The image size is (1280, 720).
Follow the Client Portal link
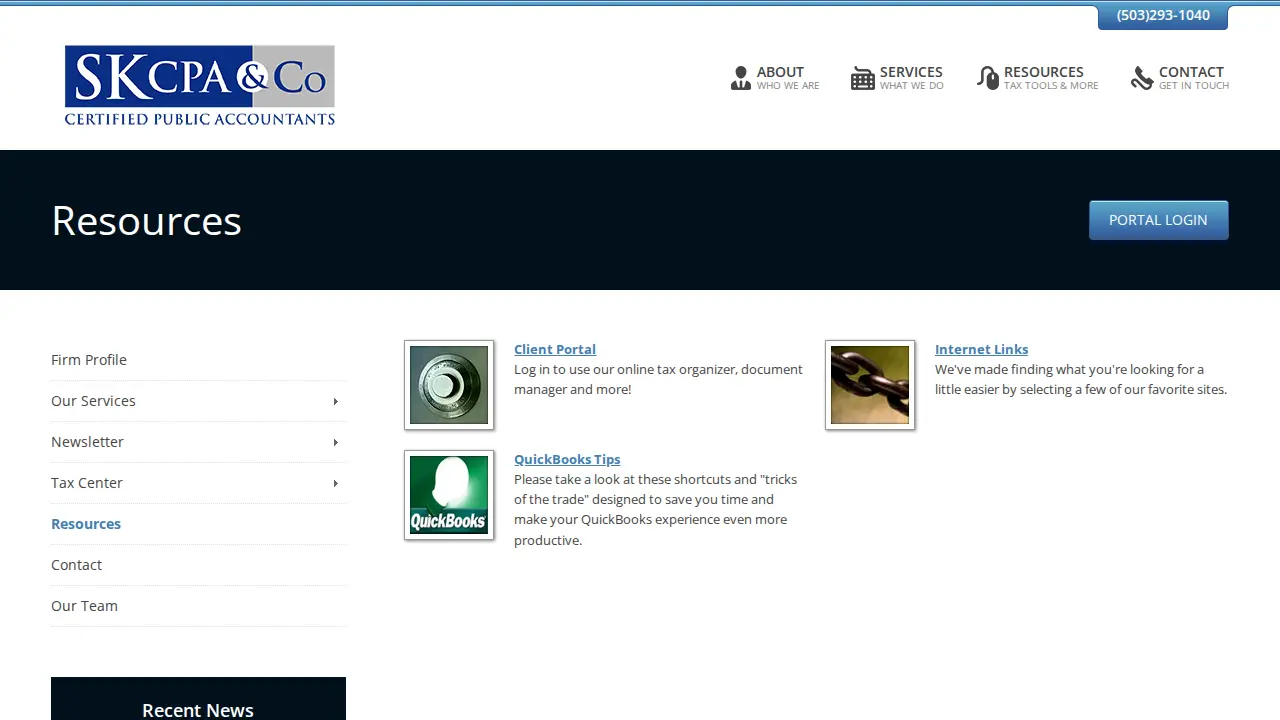coord(555,349)
